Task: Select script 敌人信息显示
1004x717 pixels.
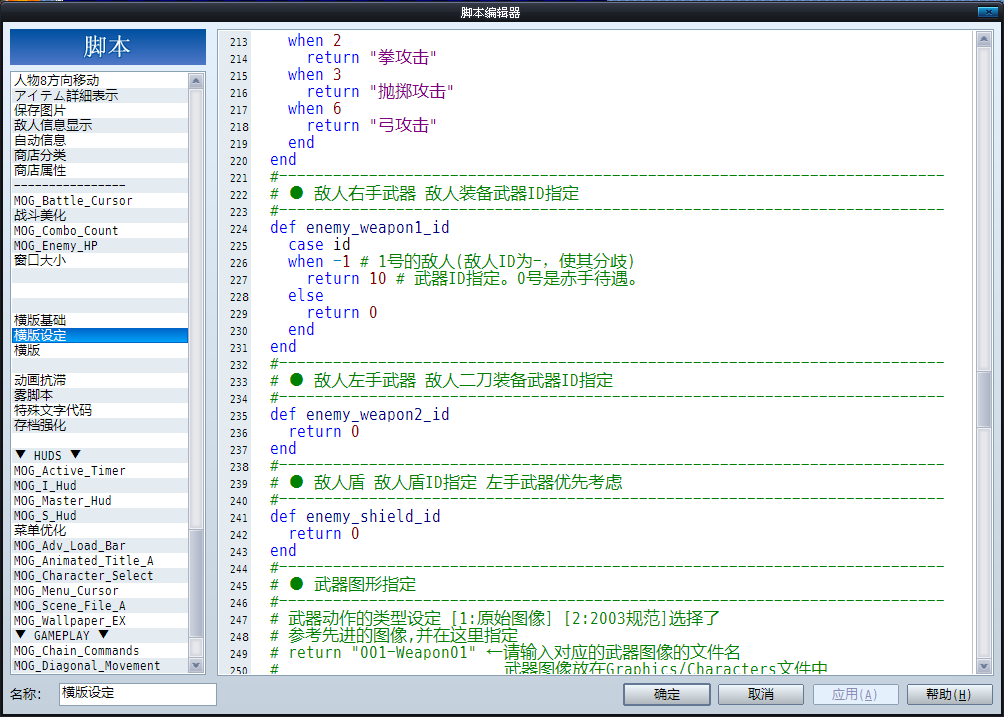Action: [100, 125]
